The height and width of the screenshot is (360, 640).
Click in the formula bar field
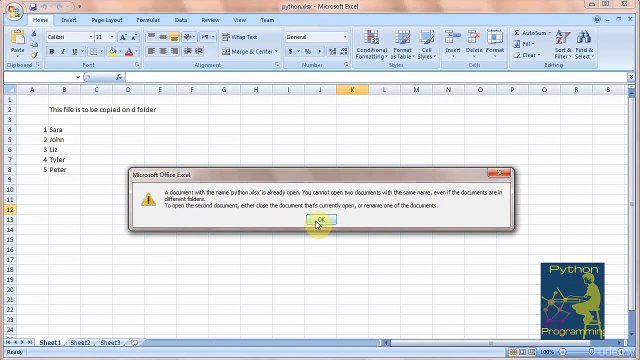(376, 77)
